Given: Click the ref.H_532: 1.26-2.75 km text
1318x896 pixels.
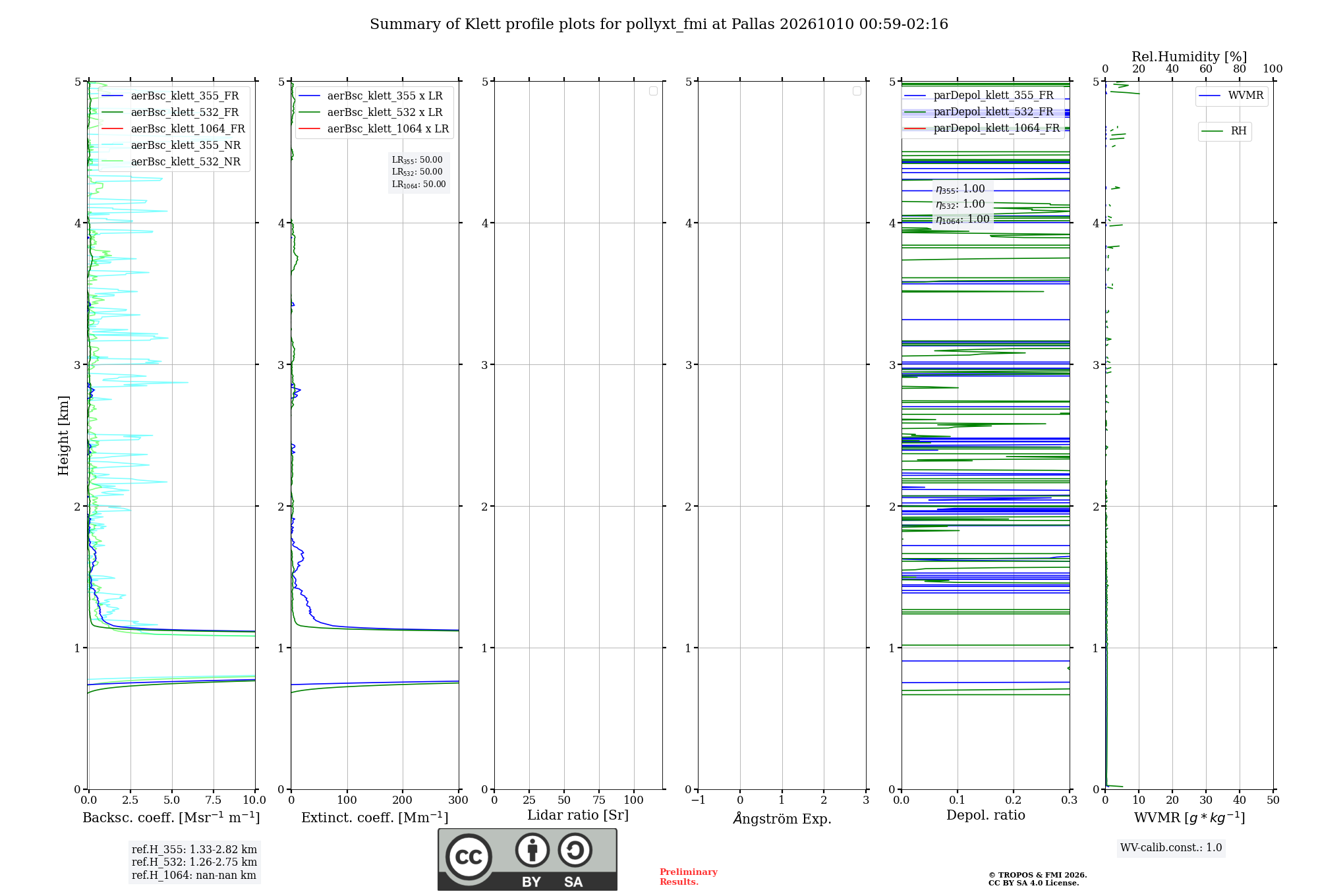Looking at the screenshot, I should (x=194, y=862).
